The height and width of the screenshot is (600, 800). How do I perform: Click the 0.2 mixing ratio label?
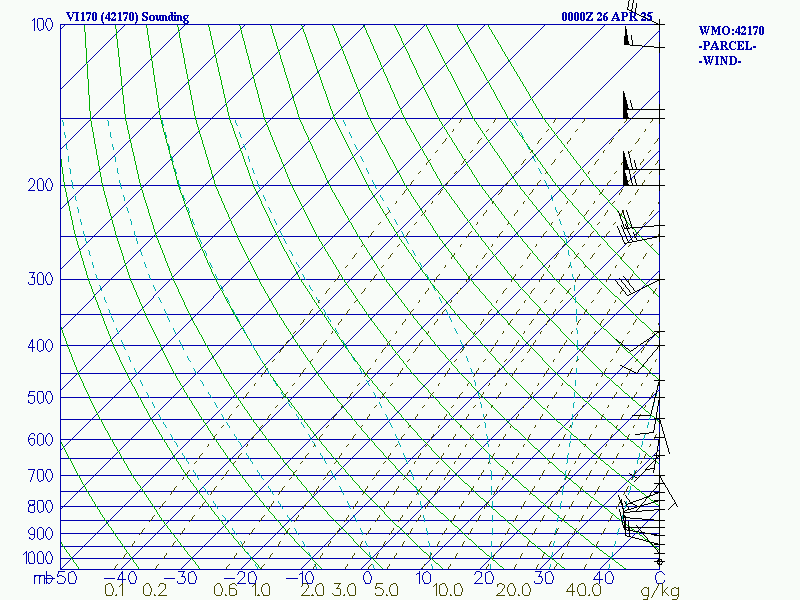155,590
